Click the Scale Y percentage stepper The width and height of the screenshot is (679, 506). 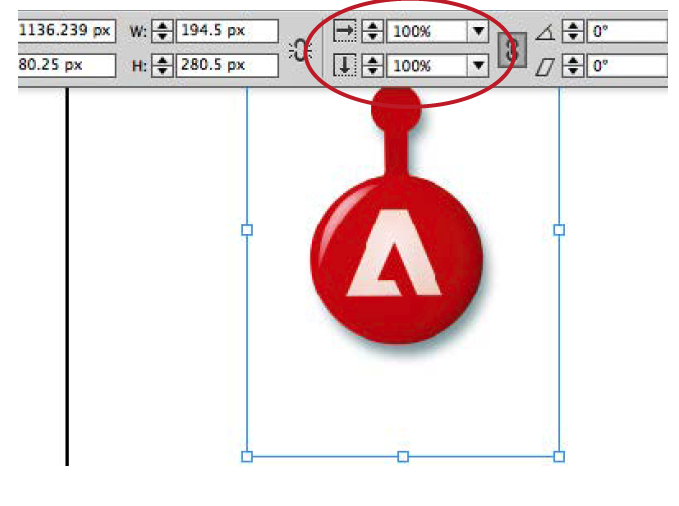(372, 65)
